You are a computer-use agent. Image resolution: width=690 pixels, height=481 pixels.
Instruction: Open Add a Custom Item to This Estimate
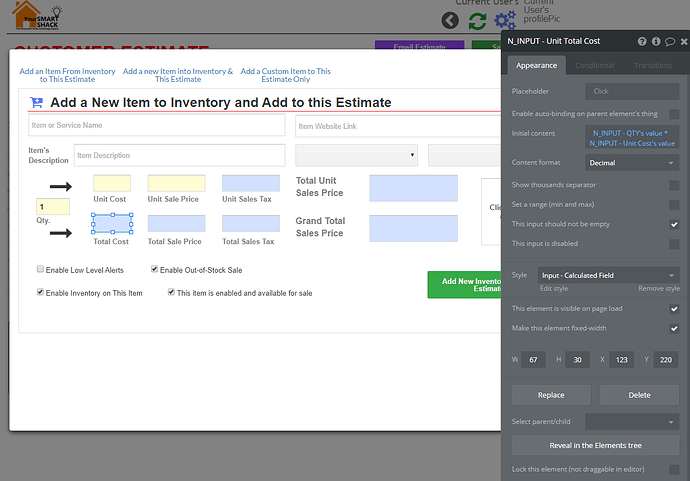[286, 75]
